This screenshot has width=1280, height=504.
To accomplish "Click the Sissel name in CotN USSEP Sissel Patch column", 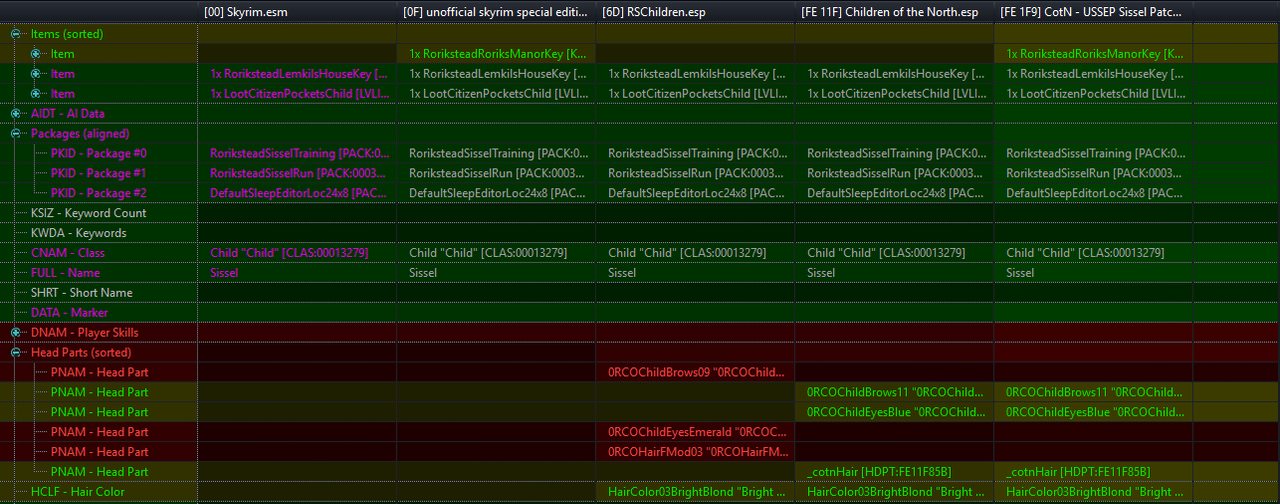I will tap(1020, 273).
